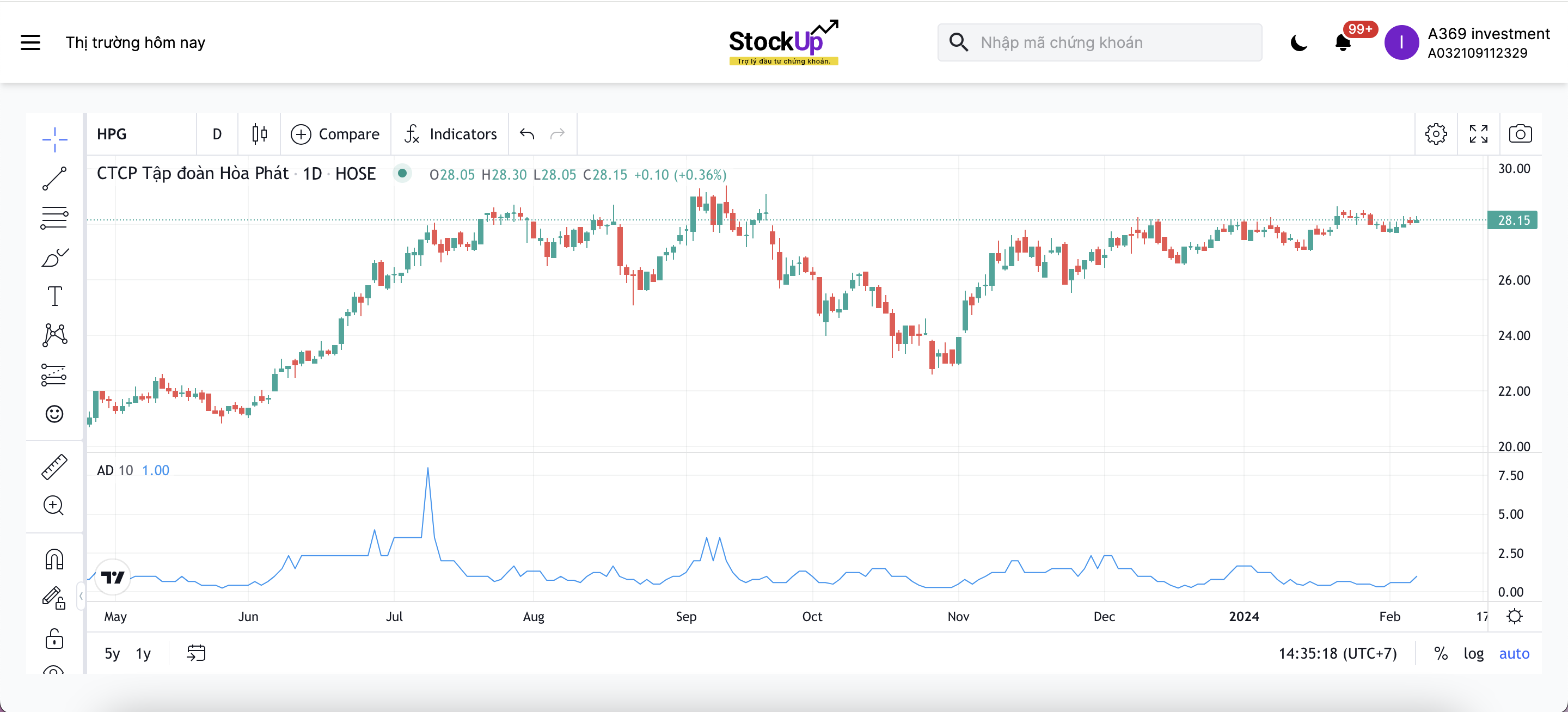Click Thị trường hôm nay heading

(136, 42)
